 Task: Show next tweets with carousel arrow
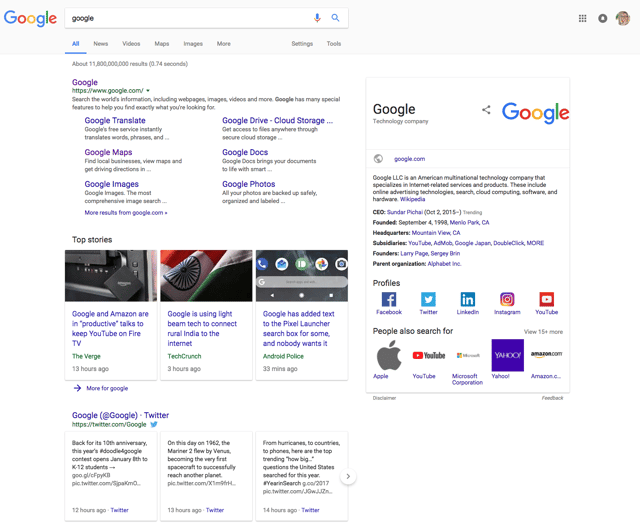point(348,476)
